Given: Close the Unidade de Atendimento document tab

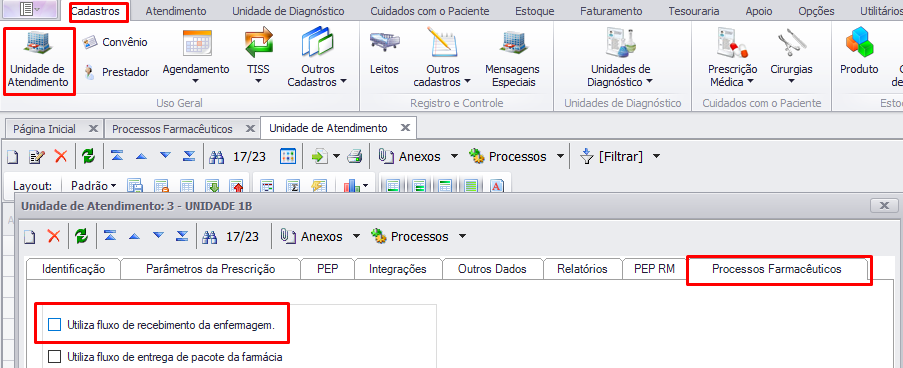Looking at the screenshot, I should pos(405,128).
